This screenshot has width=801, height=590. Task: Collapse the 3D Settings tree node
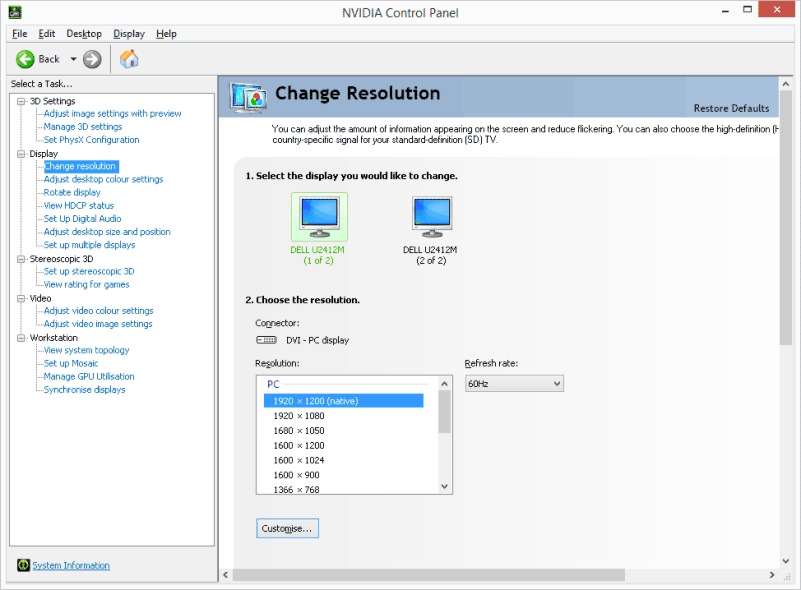[x=21, y=101]
